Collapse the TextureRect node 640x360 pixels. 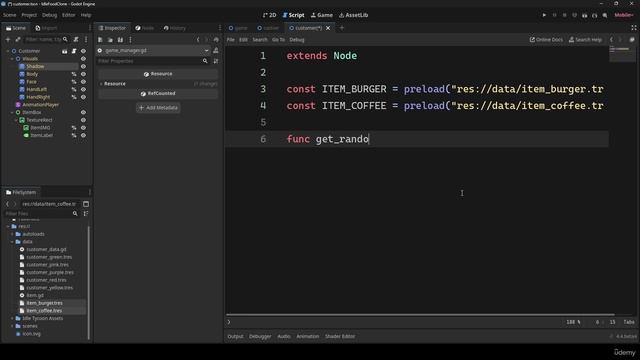[x=16, y=120]
